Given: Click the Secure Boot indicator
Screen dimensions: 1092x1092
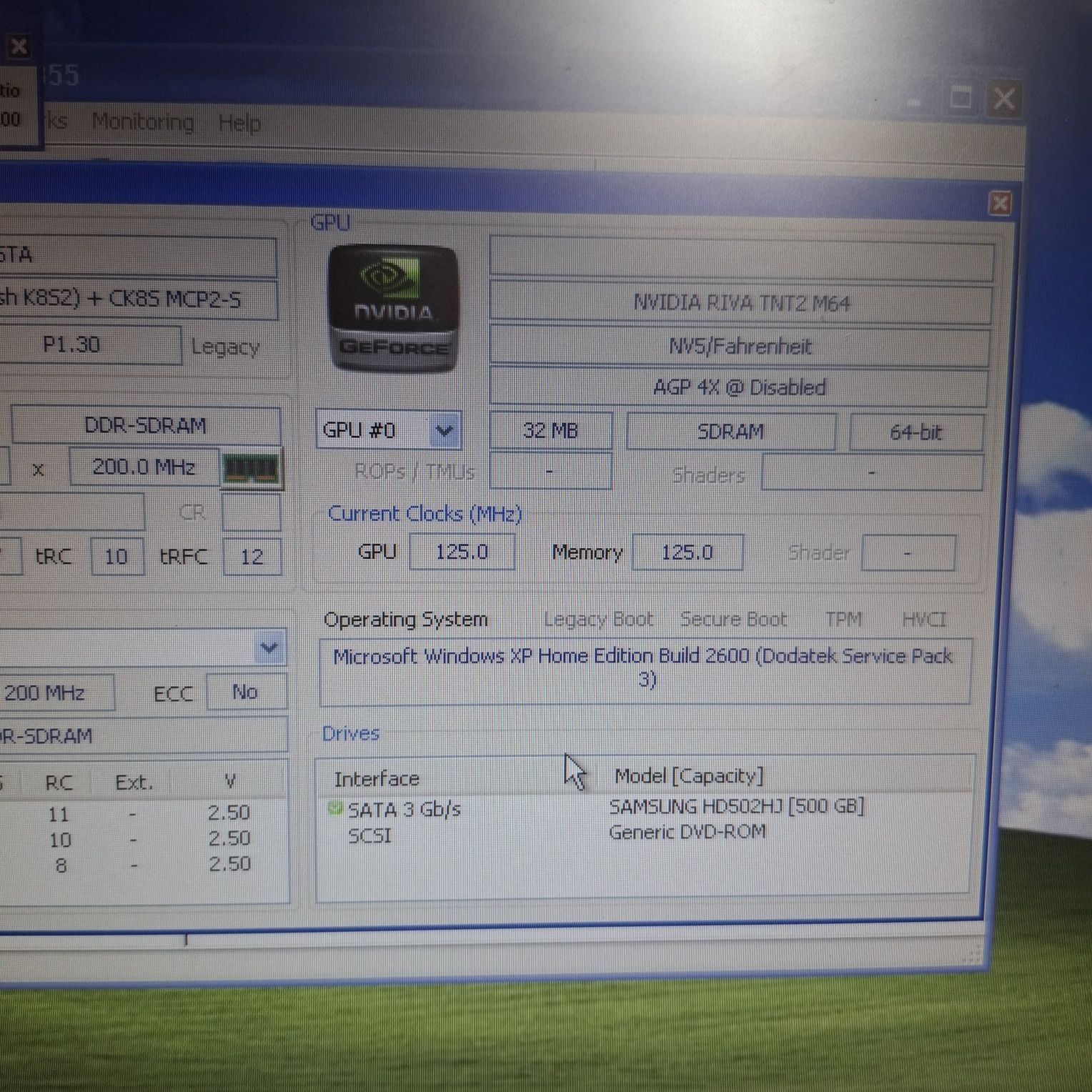Looking at the screenshot, I should [x=733, y=619].
